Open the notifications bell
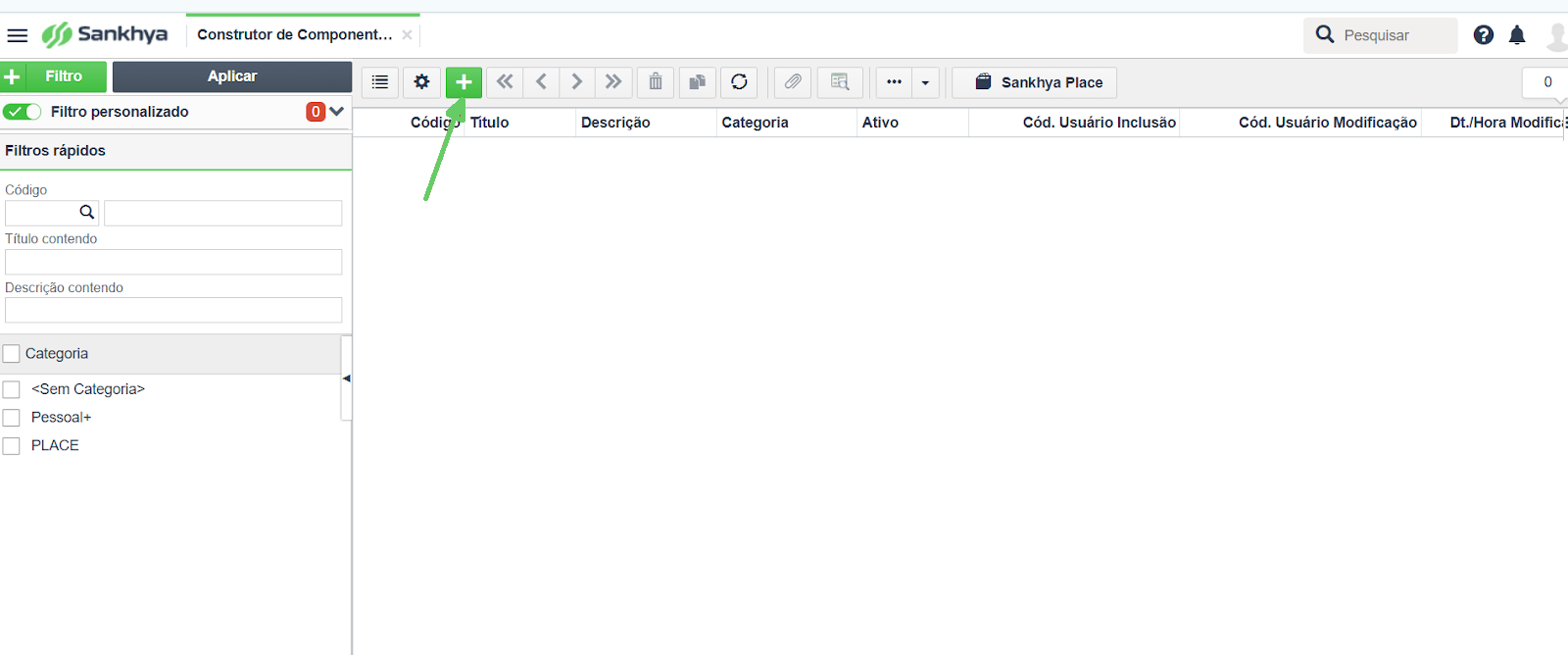 [x=1517, y=35]
